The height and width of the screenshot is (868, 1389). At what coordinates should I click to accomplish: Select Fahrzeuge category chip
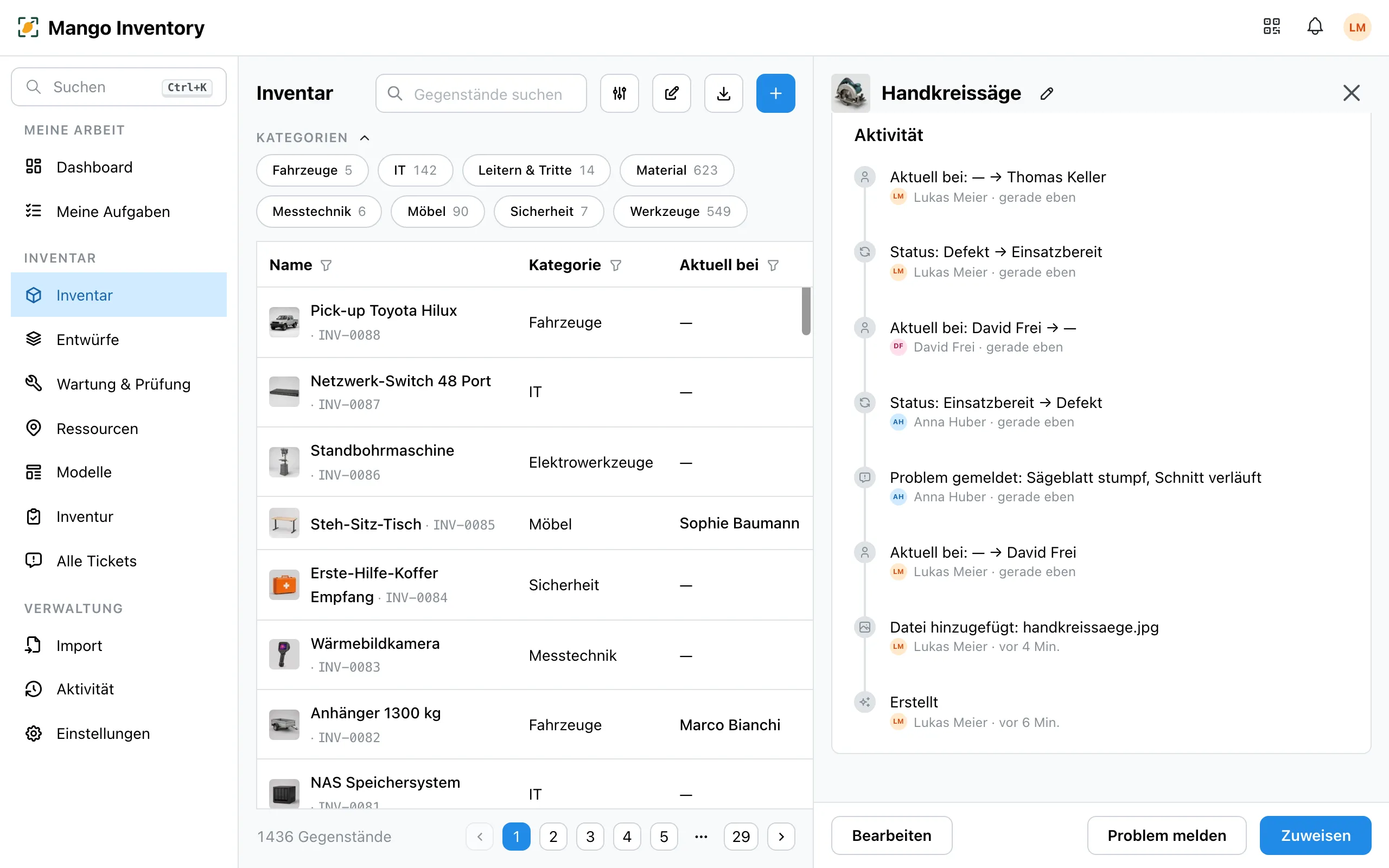[x=312, y=170]
